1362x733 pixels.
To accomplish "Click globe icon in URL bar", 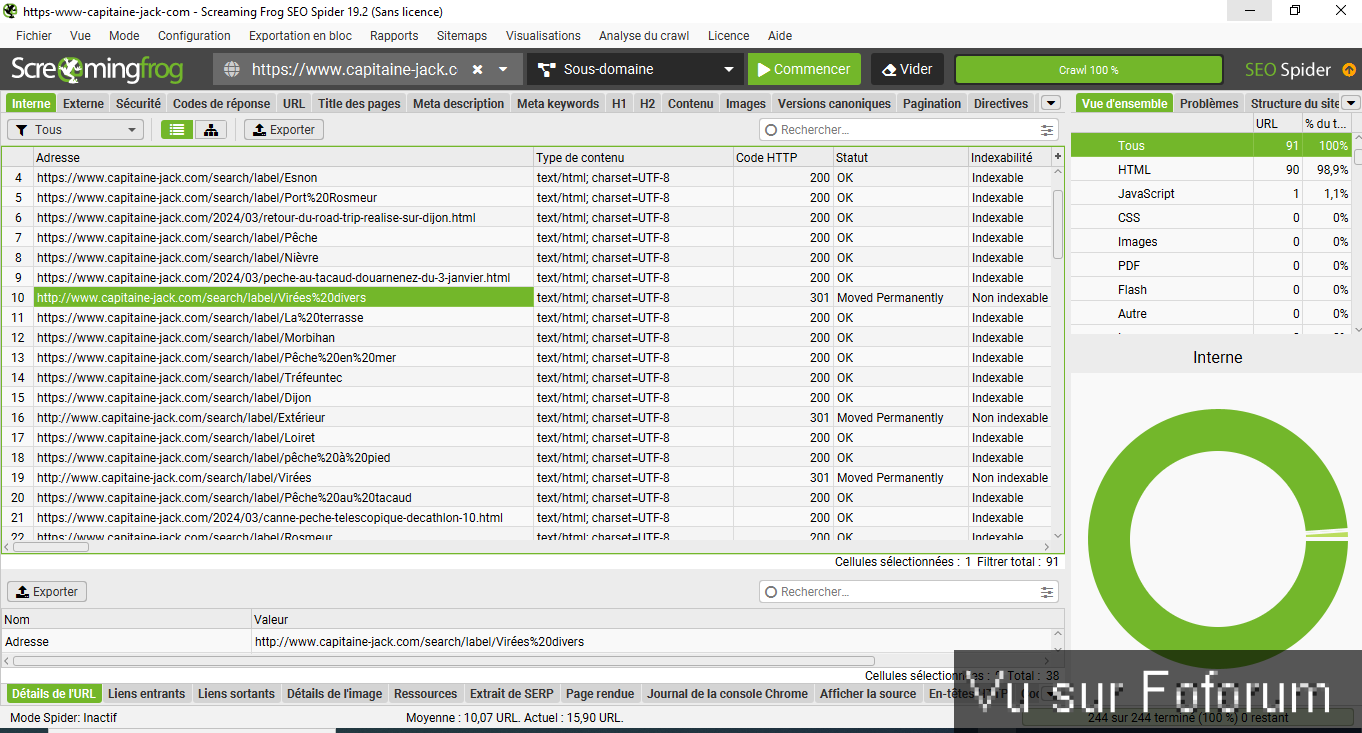I will point(232,70).
